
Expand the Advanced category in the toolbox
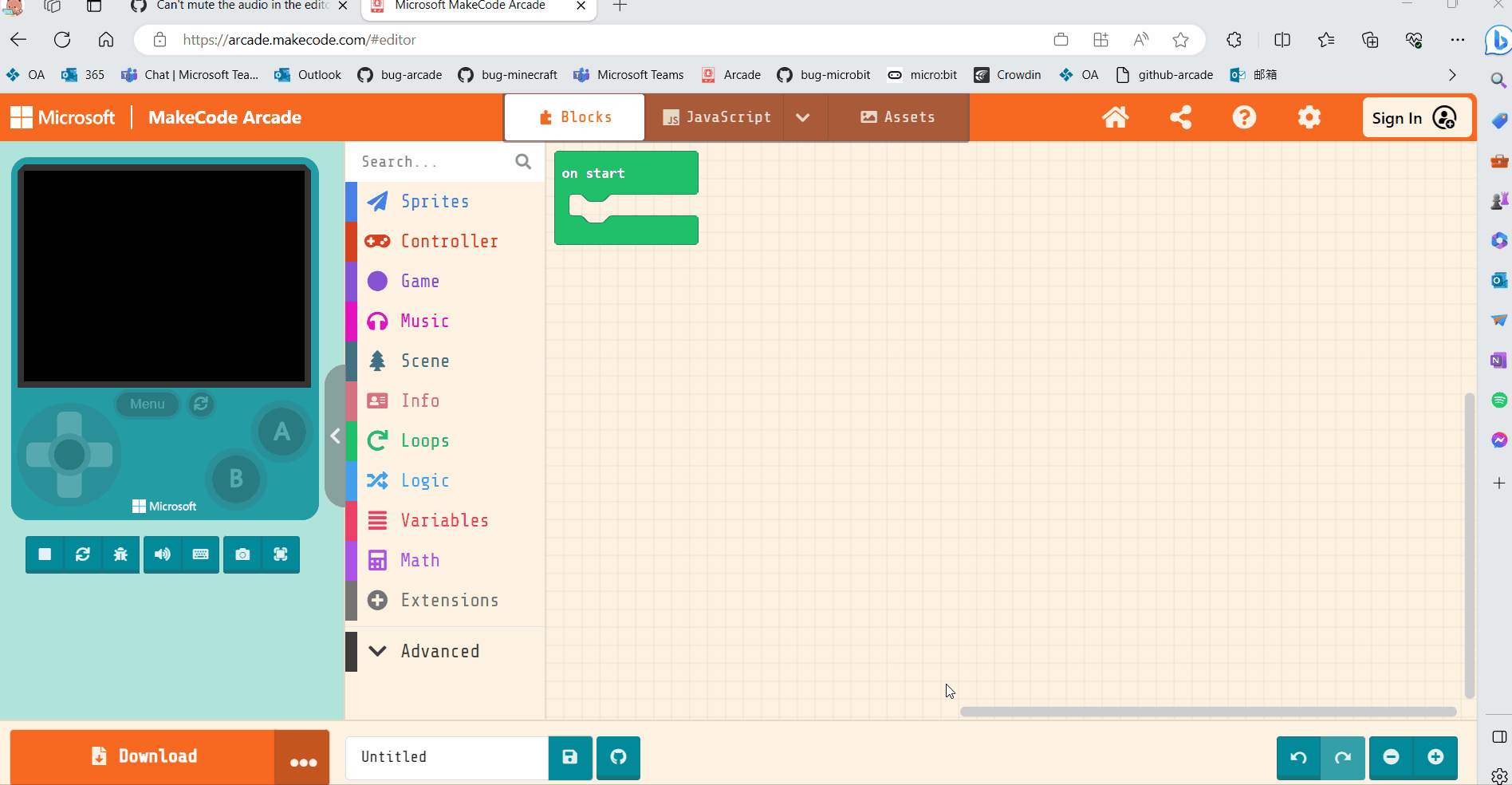pos(439,651)
